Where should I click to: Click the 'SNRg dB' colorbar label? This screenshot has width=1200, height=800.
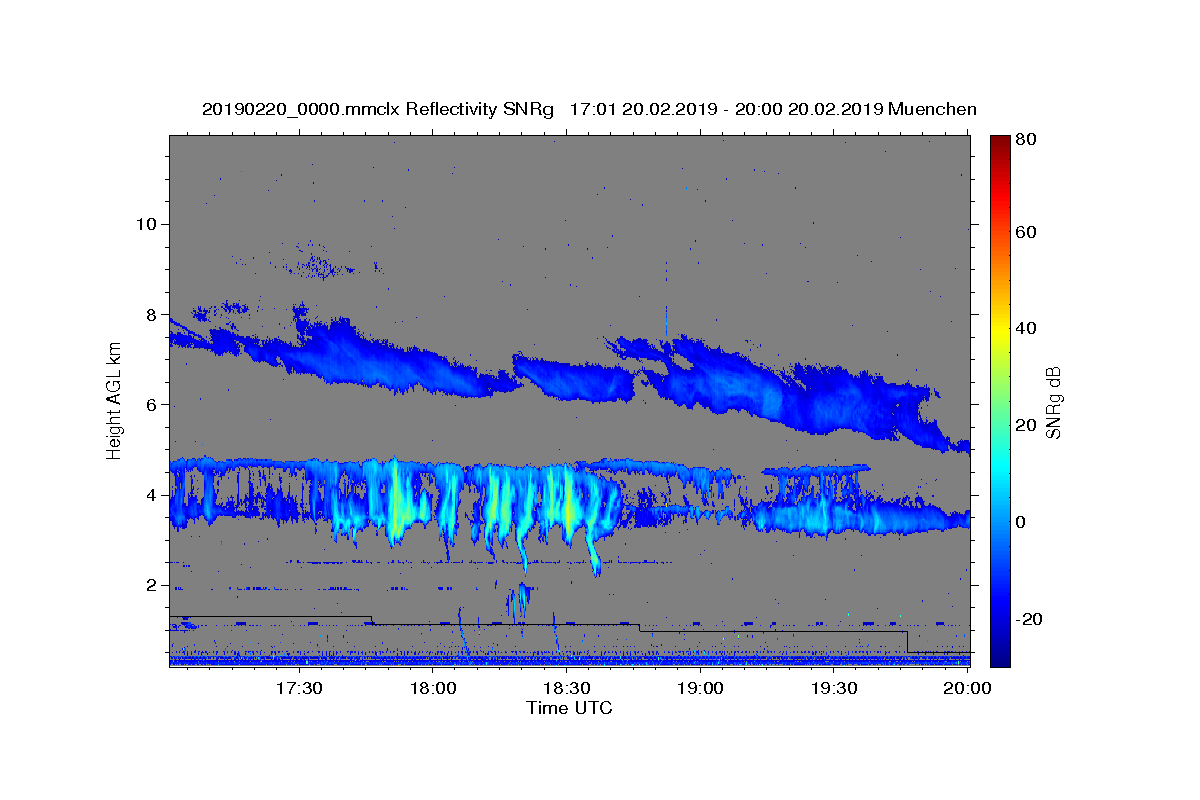pos(1053,401)
